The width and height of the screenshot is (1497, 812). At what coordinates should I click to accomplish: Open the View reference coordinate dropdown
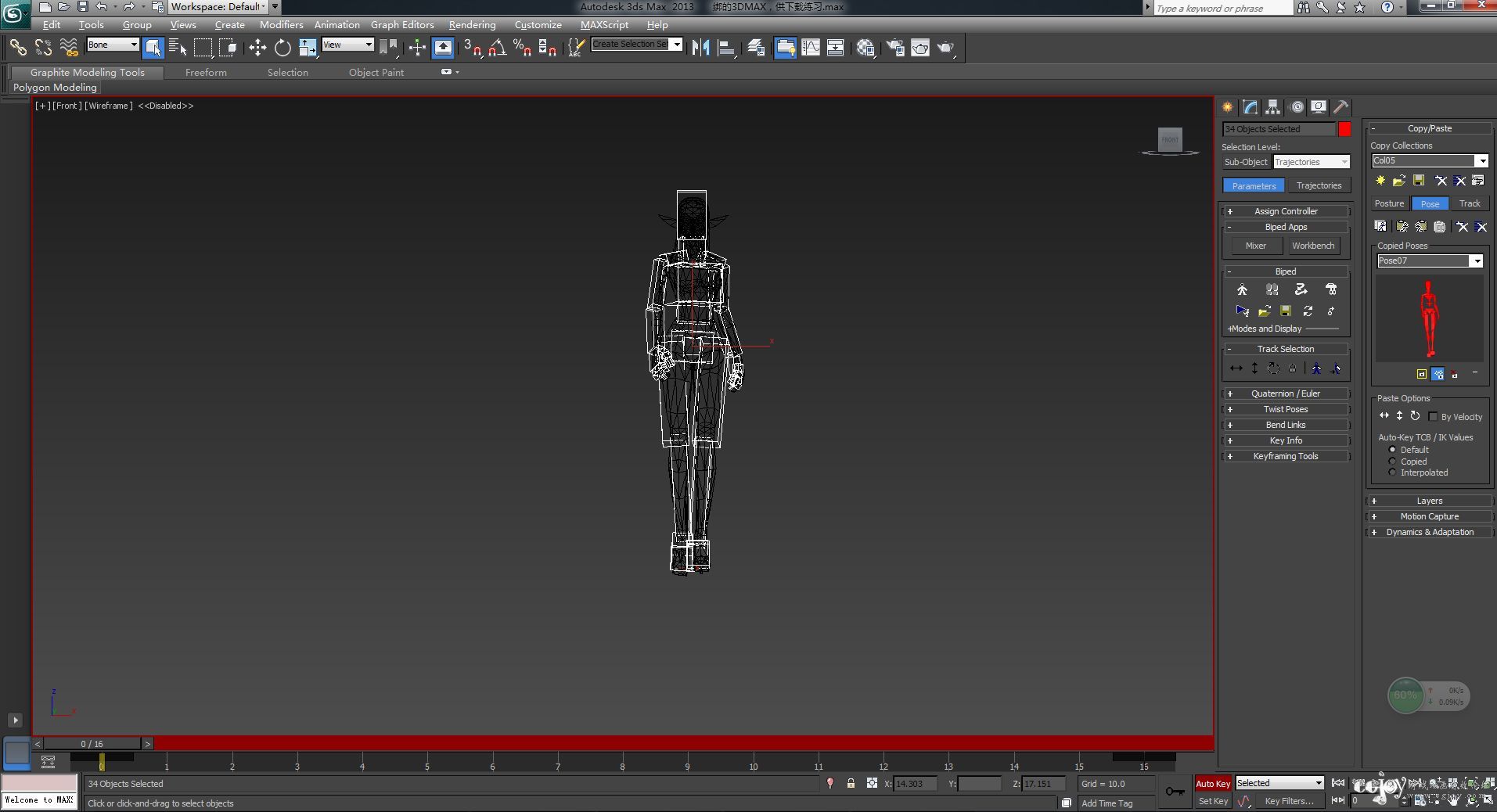pos(347,45)
